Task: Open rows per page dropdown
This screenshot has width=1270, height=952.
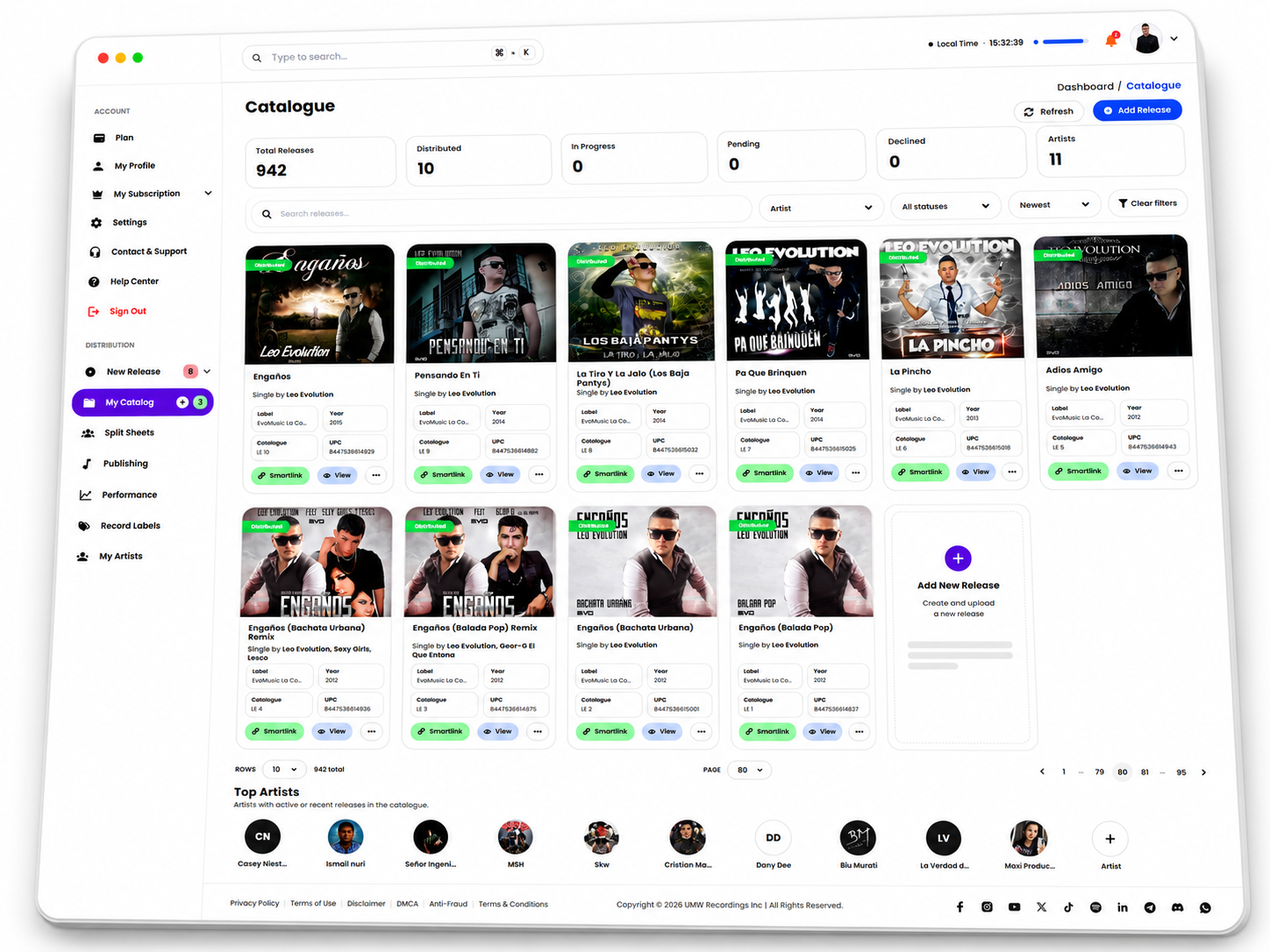Action: 284,770
